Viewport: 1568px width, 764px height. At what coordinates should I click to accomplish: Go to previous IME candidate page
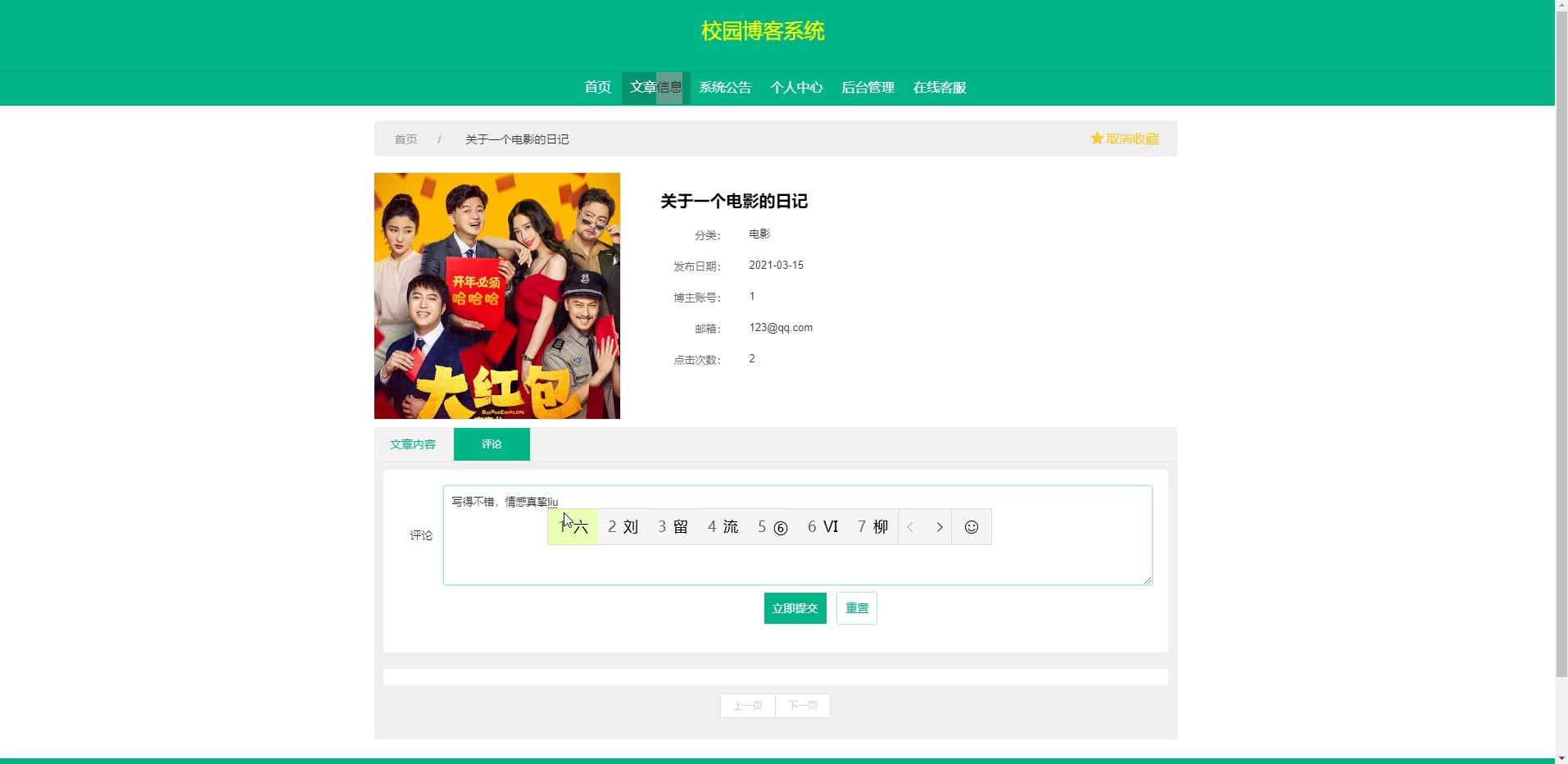click(x=910, y=527)
